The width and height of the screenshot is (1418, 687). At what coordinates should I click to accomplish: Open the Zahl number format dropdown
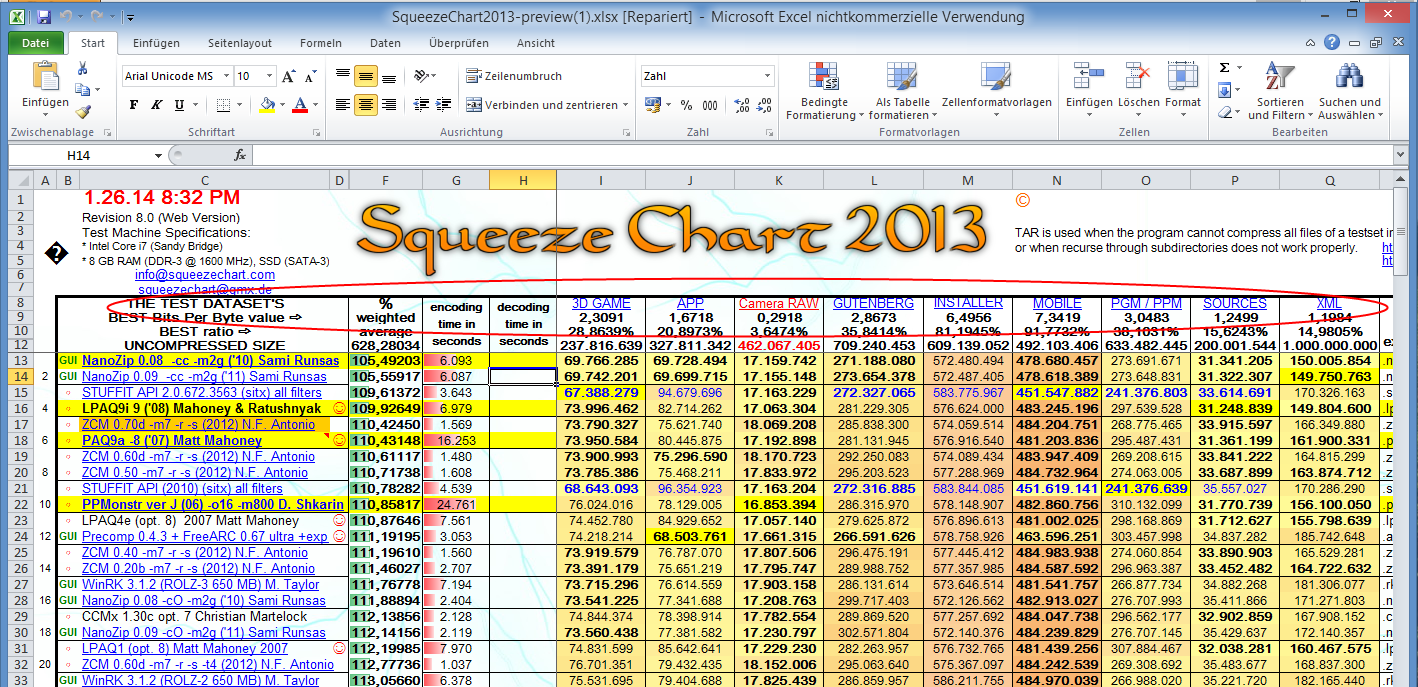767,76
